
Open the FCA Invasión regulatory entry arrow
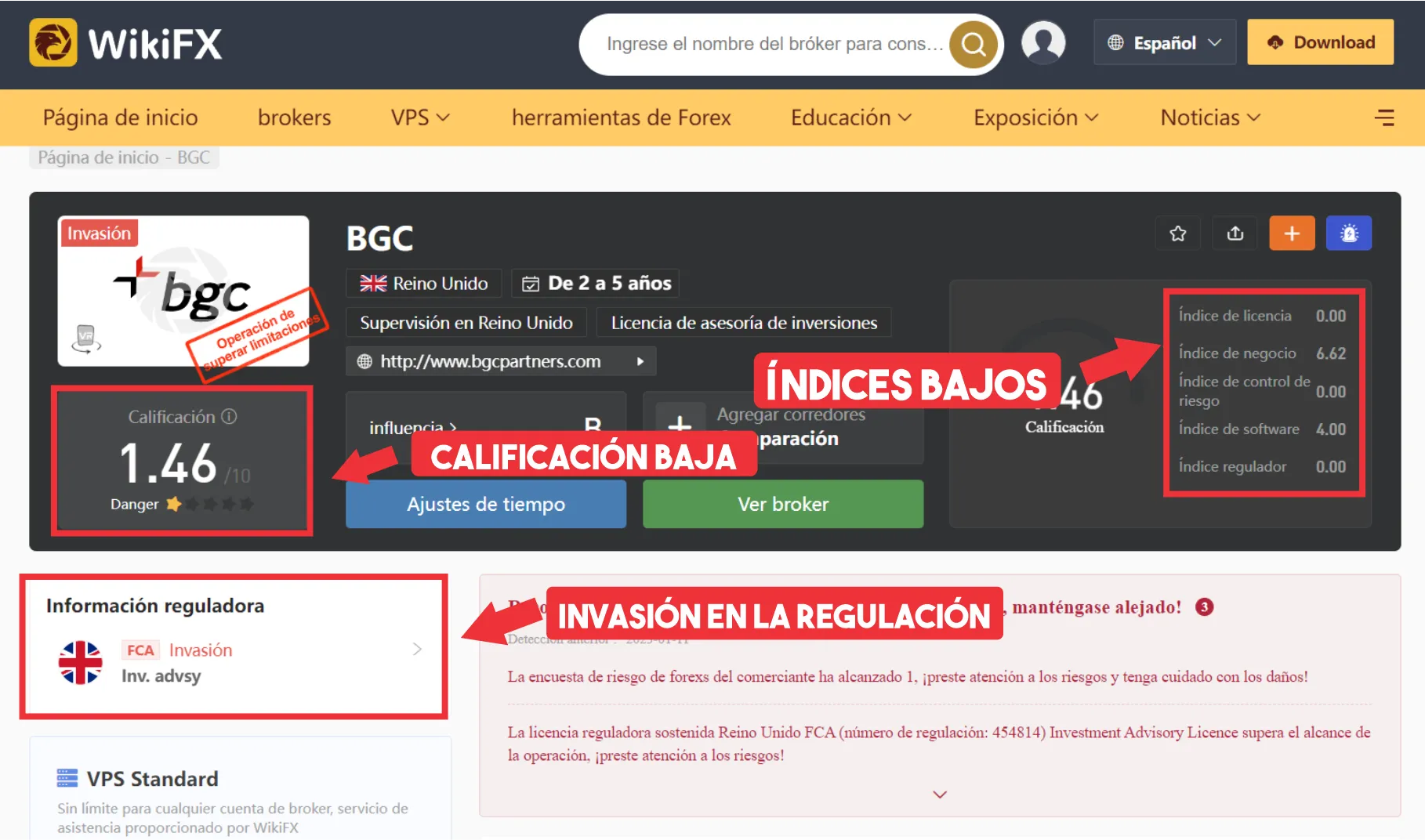(417, 649)
